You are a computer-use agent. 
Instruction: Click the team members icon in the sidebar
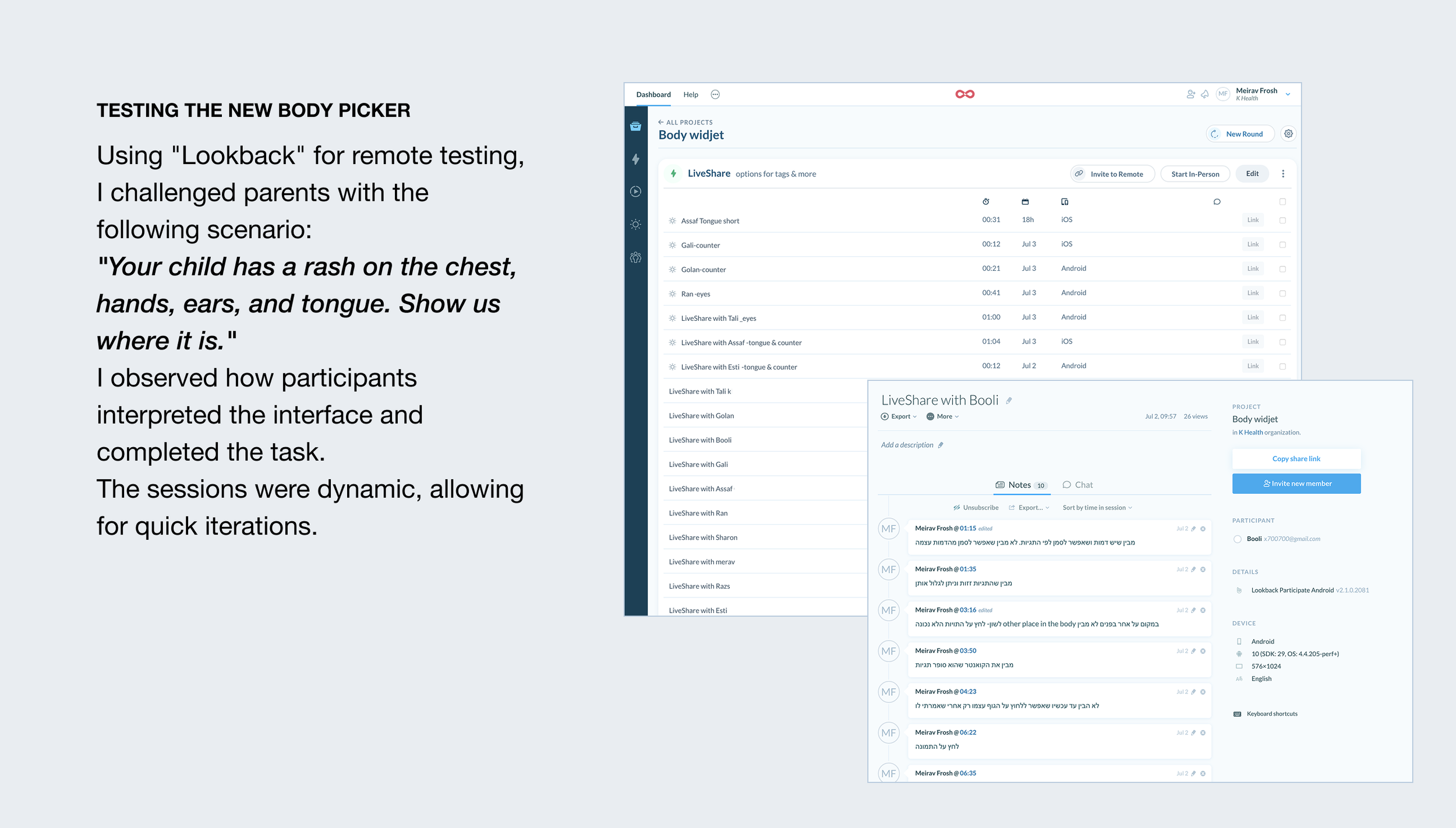click(635, 257)
